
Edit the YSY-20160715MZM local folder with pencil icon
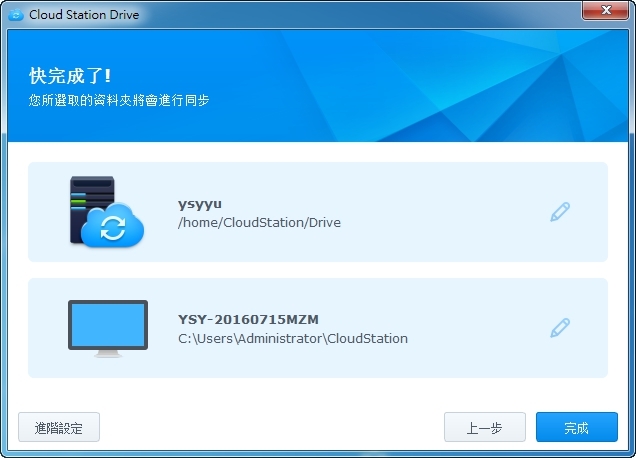click(560, 328)
